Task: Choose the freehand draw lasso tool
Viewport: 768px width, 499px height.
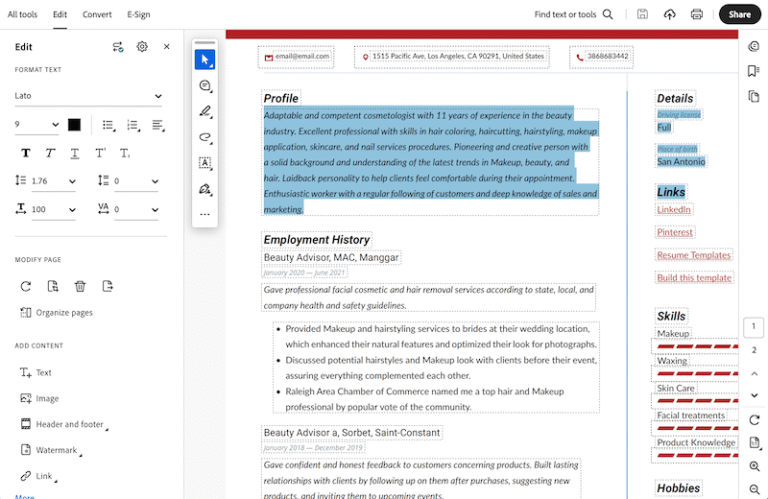Action: pyautogui.click(x=205, y=137)
